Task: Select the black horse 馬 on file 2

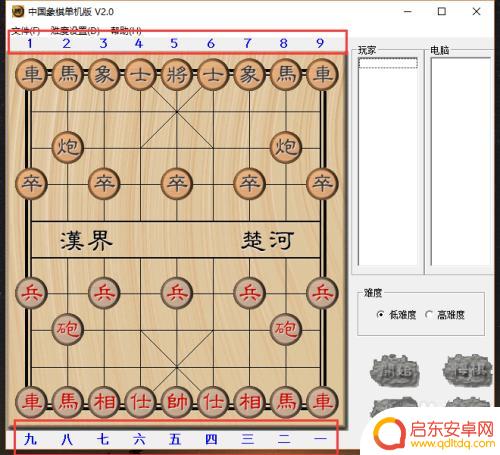Action: pyautogui.click(x=68, y=74)
